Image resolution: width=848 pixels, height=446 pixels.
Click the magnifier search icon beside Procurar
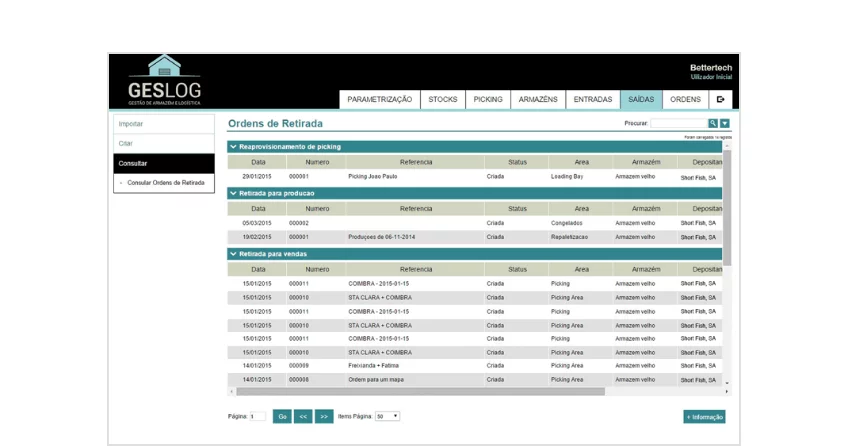713,124
